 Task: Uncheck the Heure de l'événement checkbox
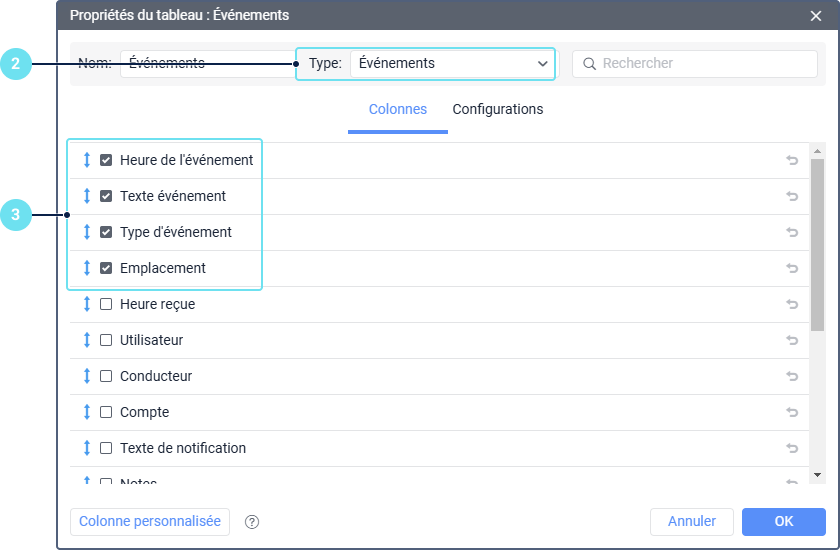point(106,160)
